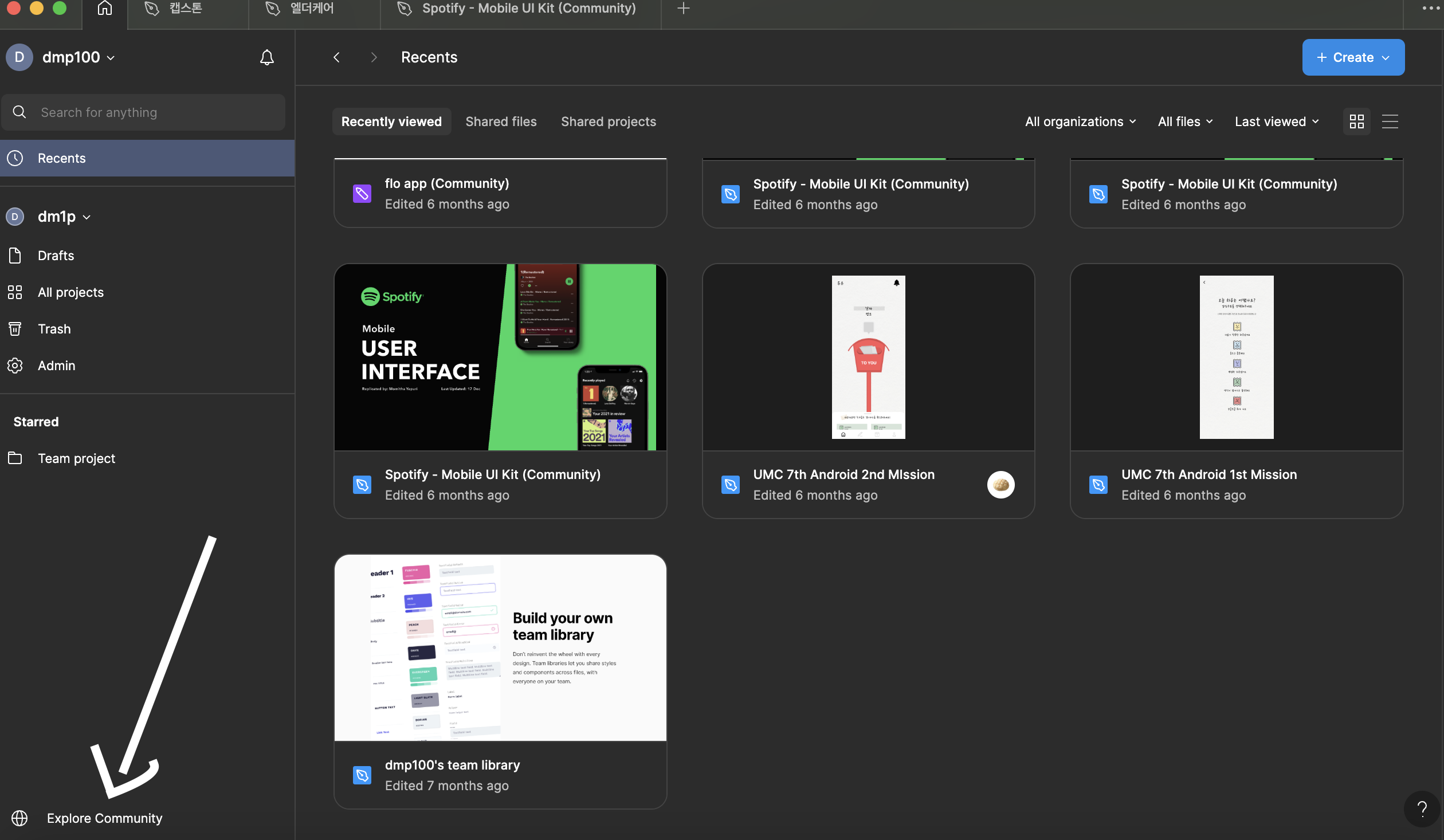The width and height of the screenshot is (1444, 840).
Task: Click the home tab icon
Action: pyautogui.click(x=104, y=9)
